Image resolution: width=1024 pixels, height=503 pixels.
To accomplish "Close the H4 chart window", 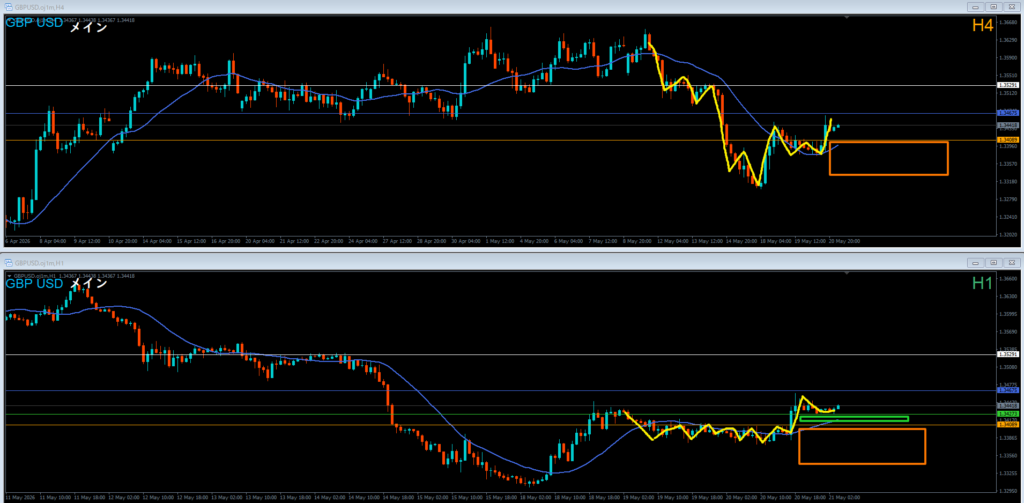I will [x=1010, y=7].
